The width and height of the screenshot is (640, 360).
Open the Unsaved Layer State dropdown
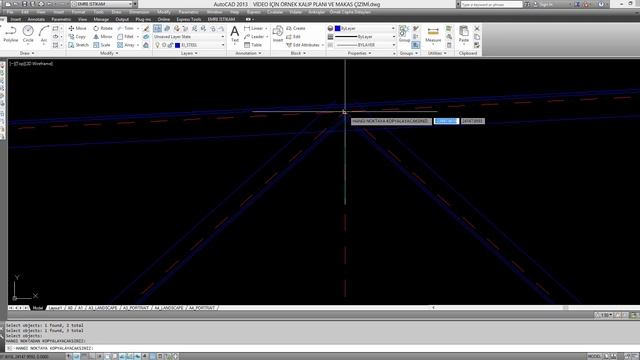tap(189, 37)
